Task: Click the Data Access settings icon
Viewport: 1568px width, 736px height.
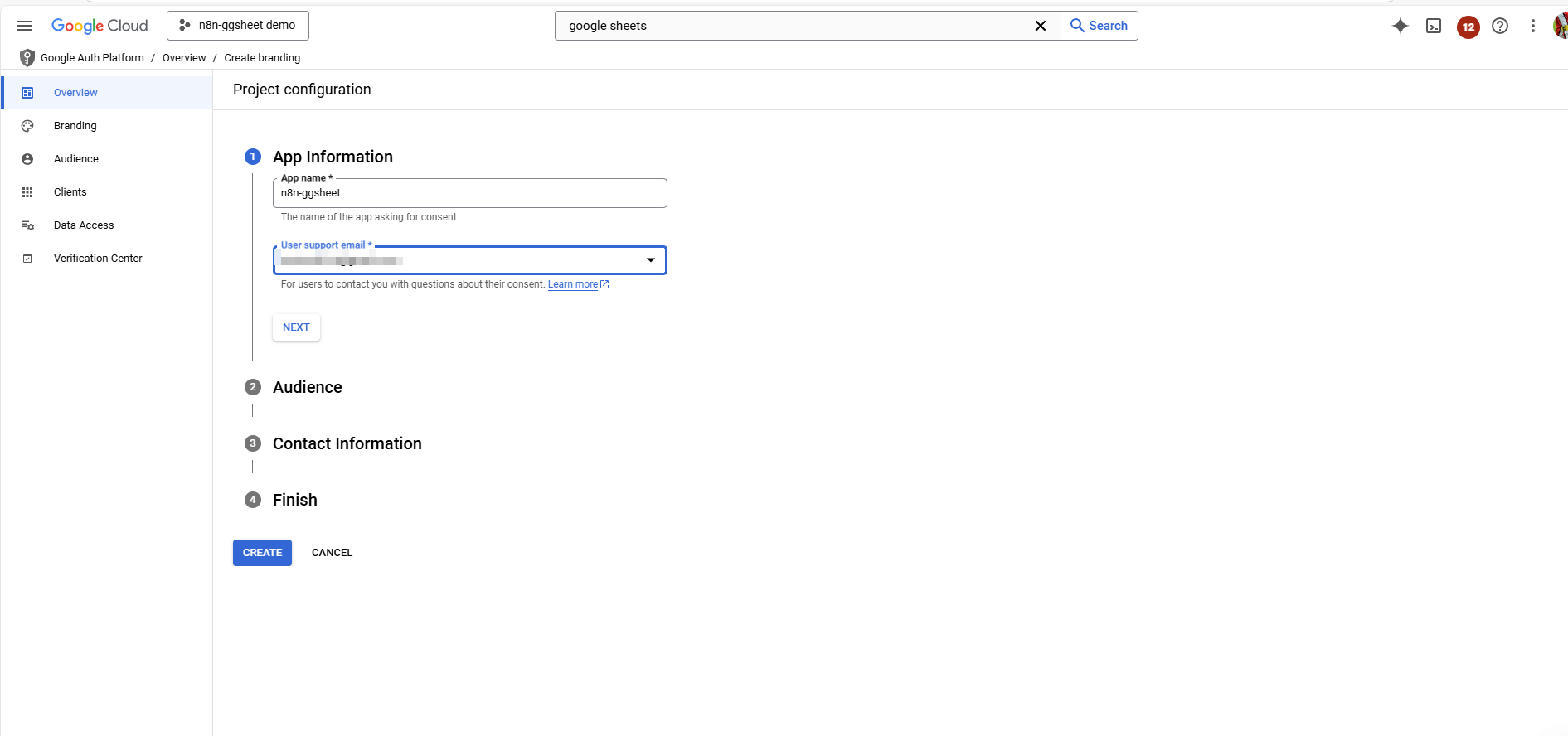Action: pyautogui.click(x=27, y=225)
